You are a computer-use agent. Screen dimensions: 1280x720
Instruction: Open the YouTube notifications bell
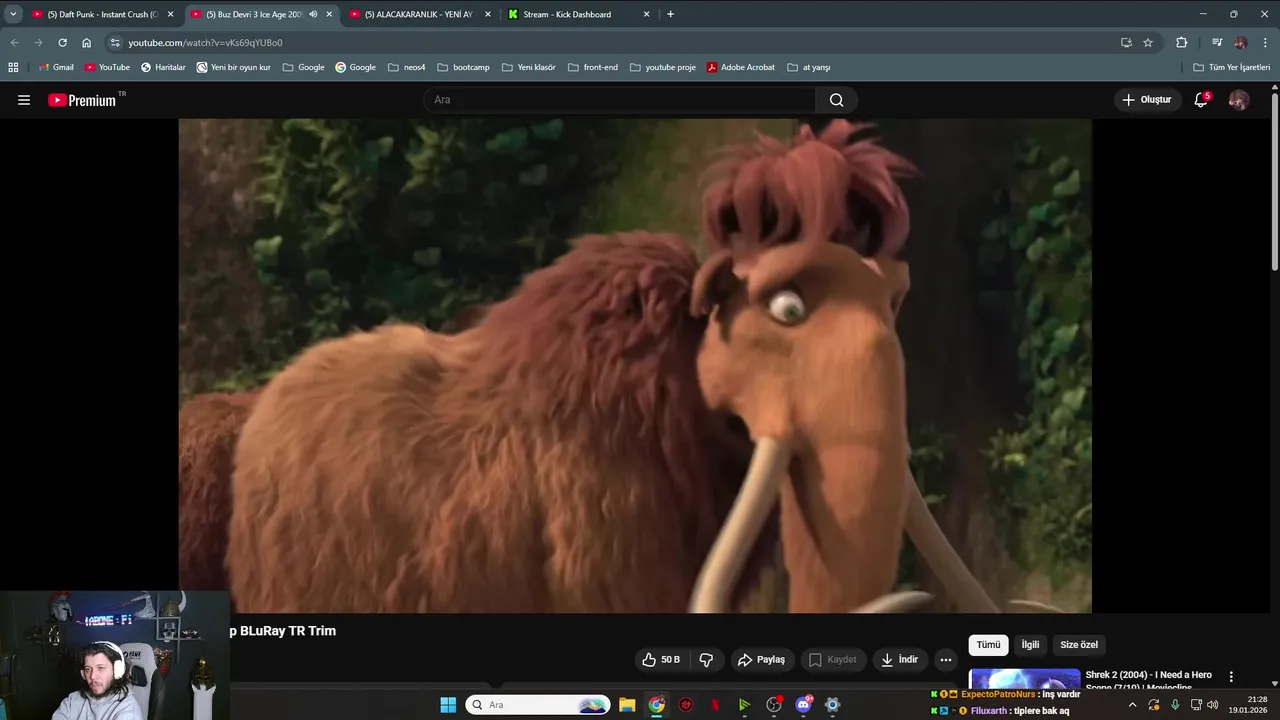(x=1201, y=100)
